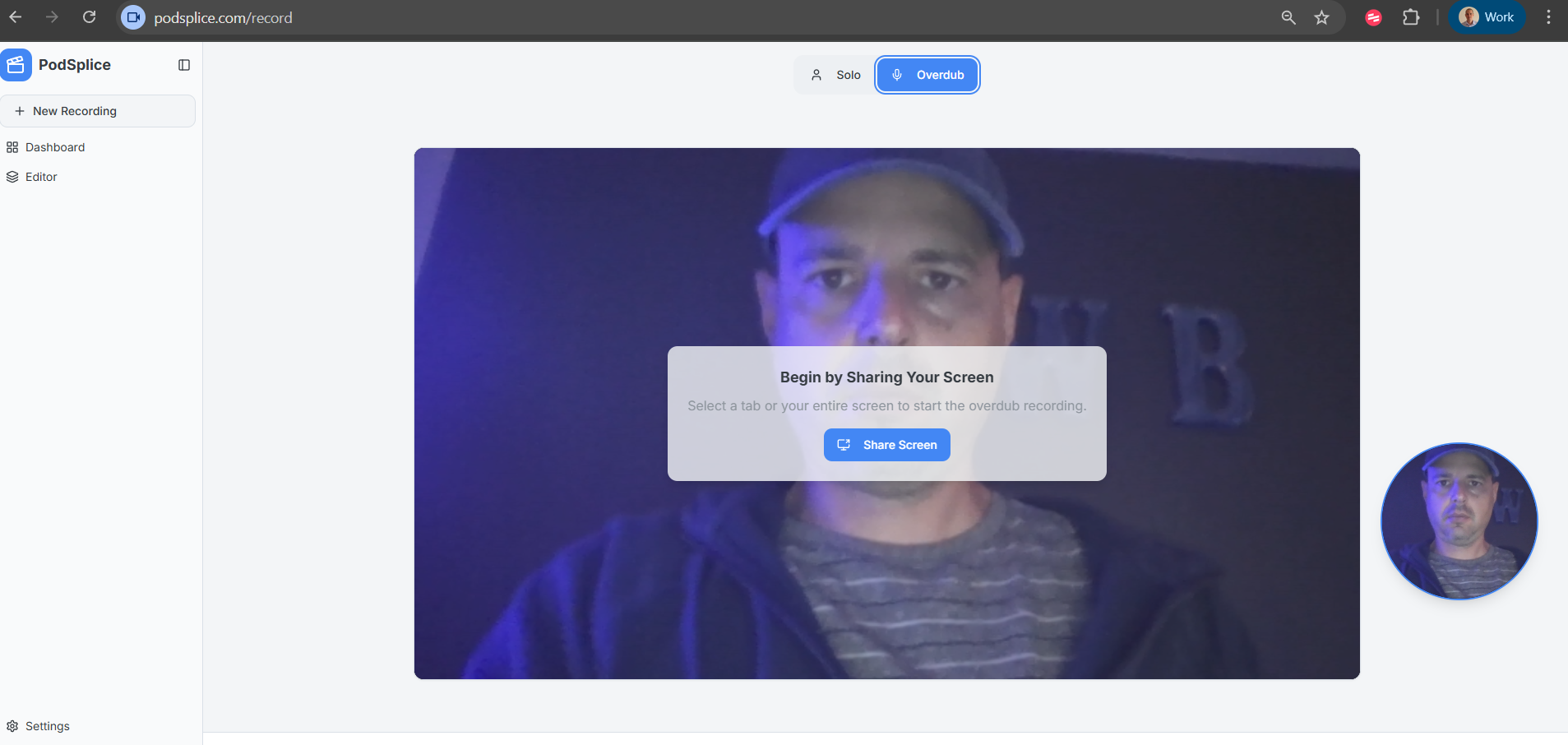Click the video camera icon in address bar
The image size is (1568, 745).
point(132,16)
